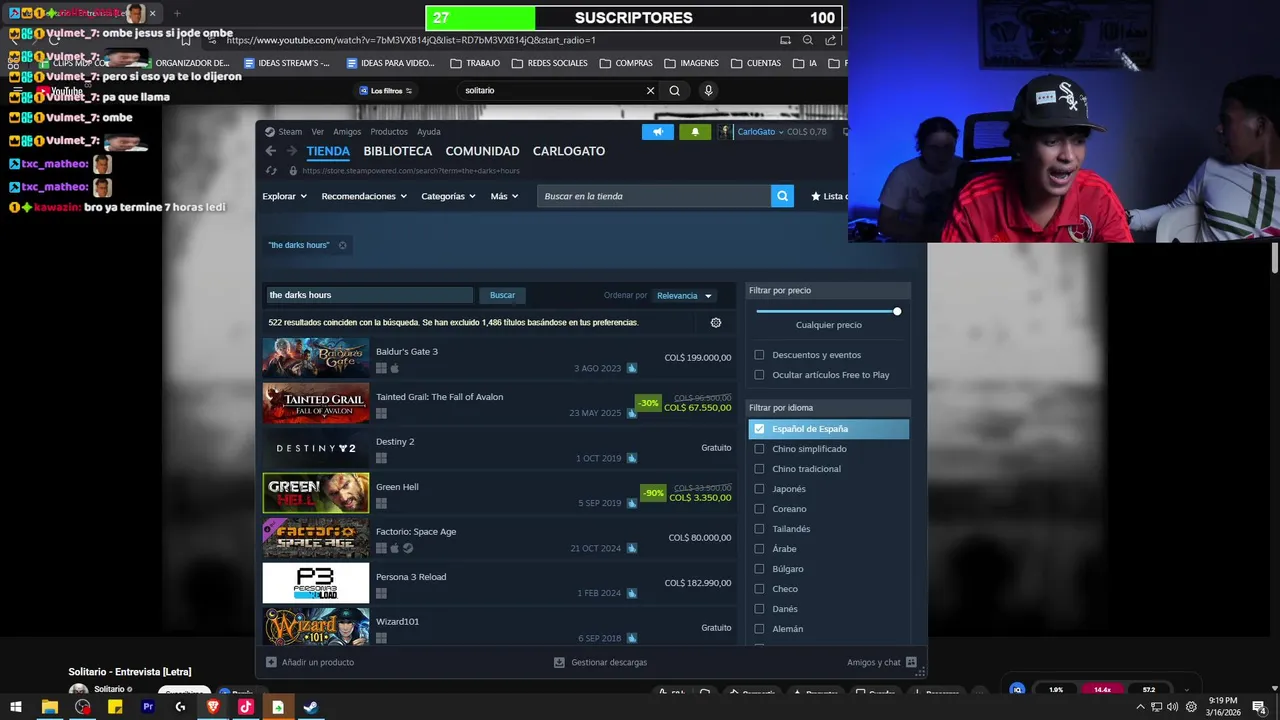Image resolution: width=1280 pixels, height=720 pixels.
Task: Click the Buscar button
Action: pyautogui.click(x=502, y=295)
